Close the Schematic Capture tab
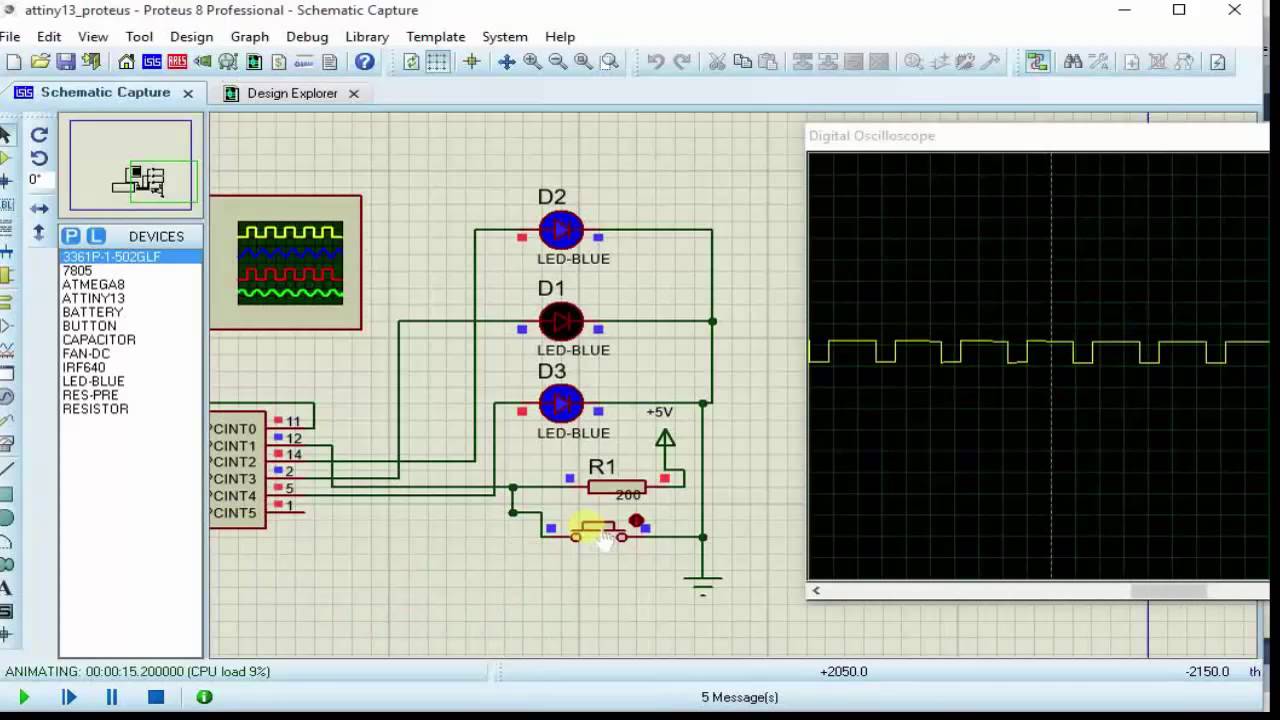Image resolution: width=1280 pixels, height=720 pixels. click(x=188, y=93)
